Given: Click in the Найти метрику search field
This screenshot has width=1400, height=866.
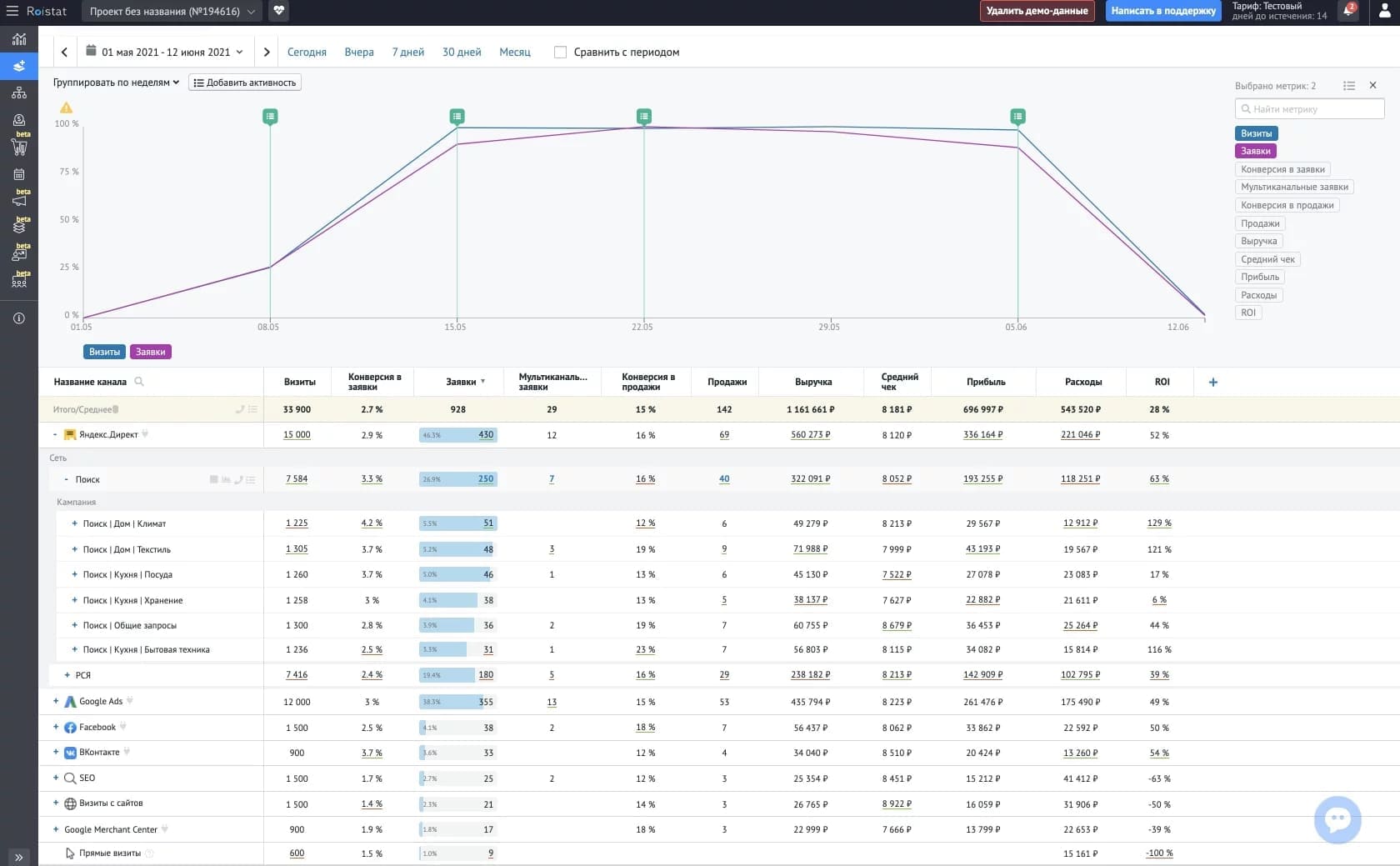Looking at the screenshot, I should [x=1309, y=109].
